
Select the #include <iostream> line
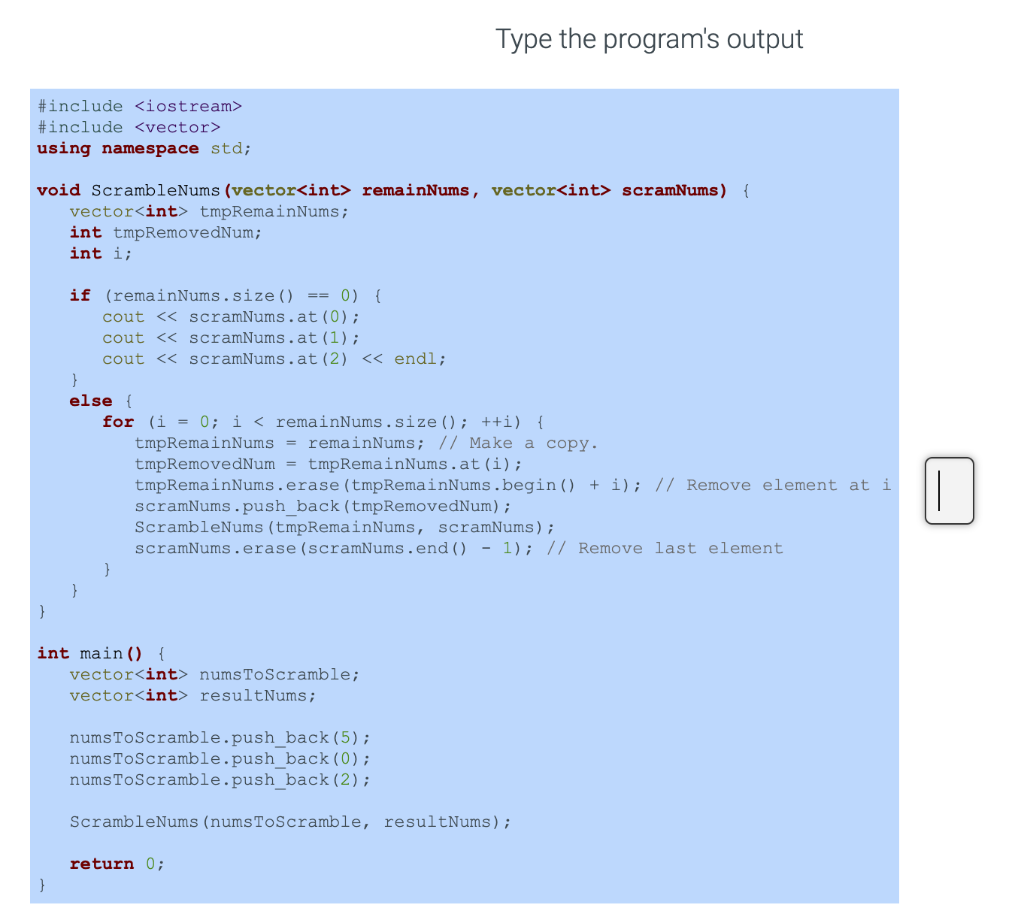pos(140,106)
